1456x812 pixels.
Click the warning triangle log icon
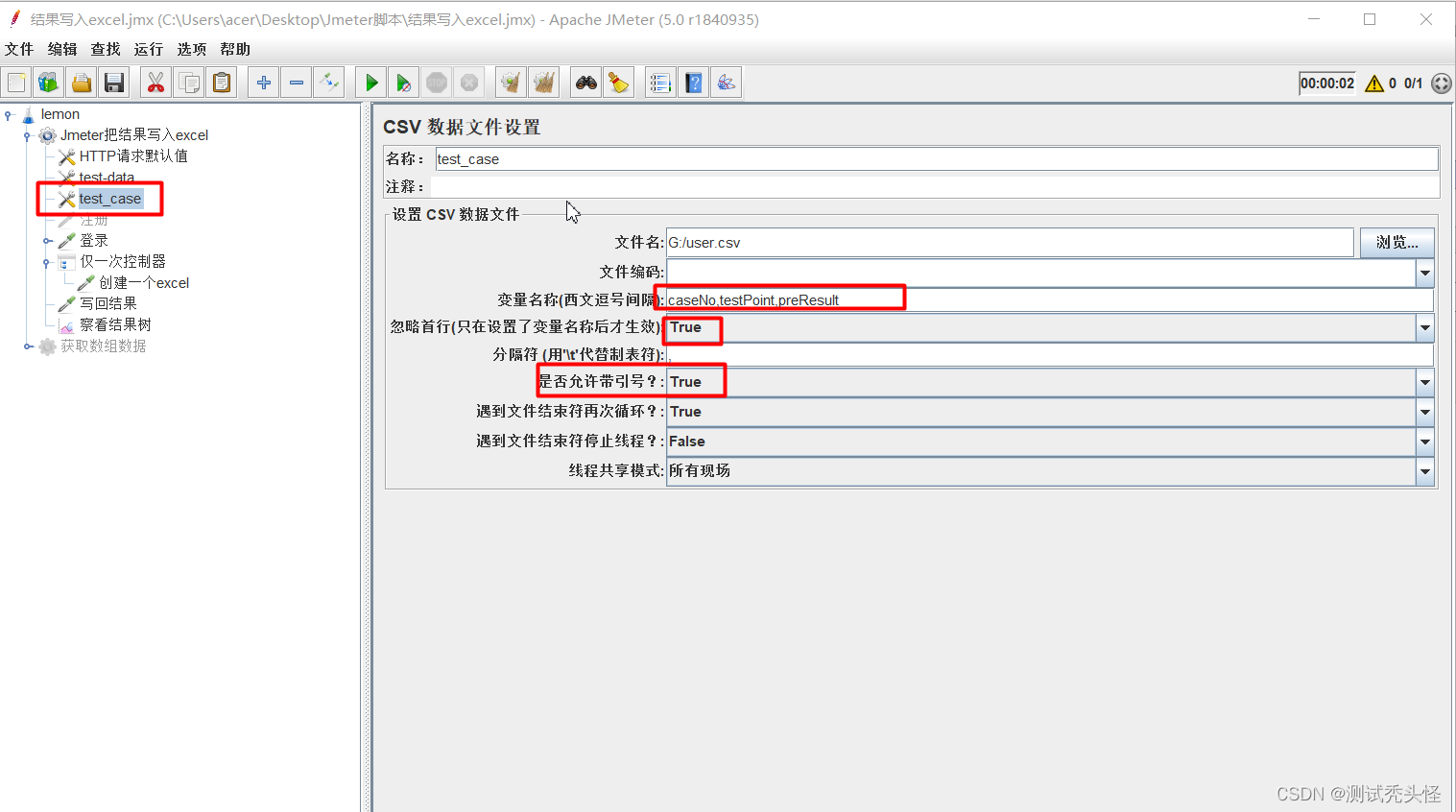pyautogui.click(x=1374, y=84)
